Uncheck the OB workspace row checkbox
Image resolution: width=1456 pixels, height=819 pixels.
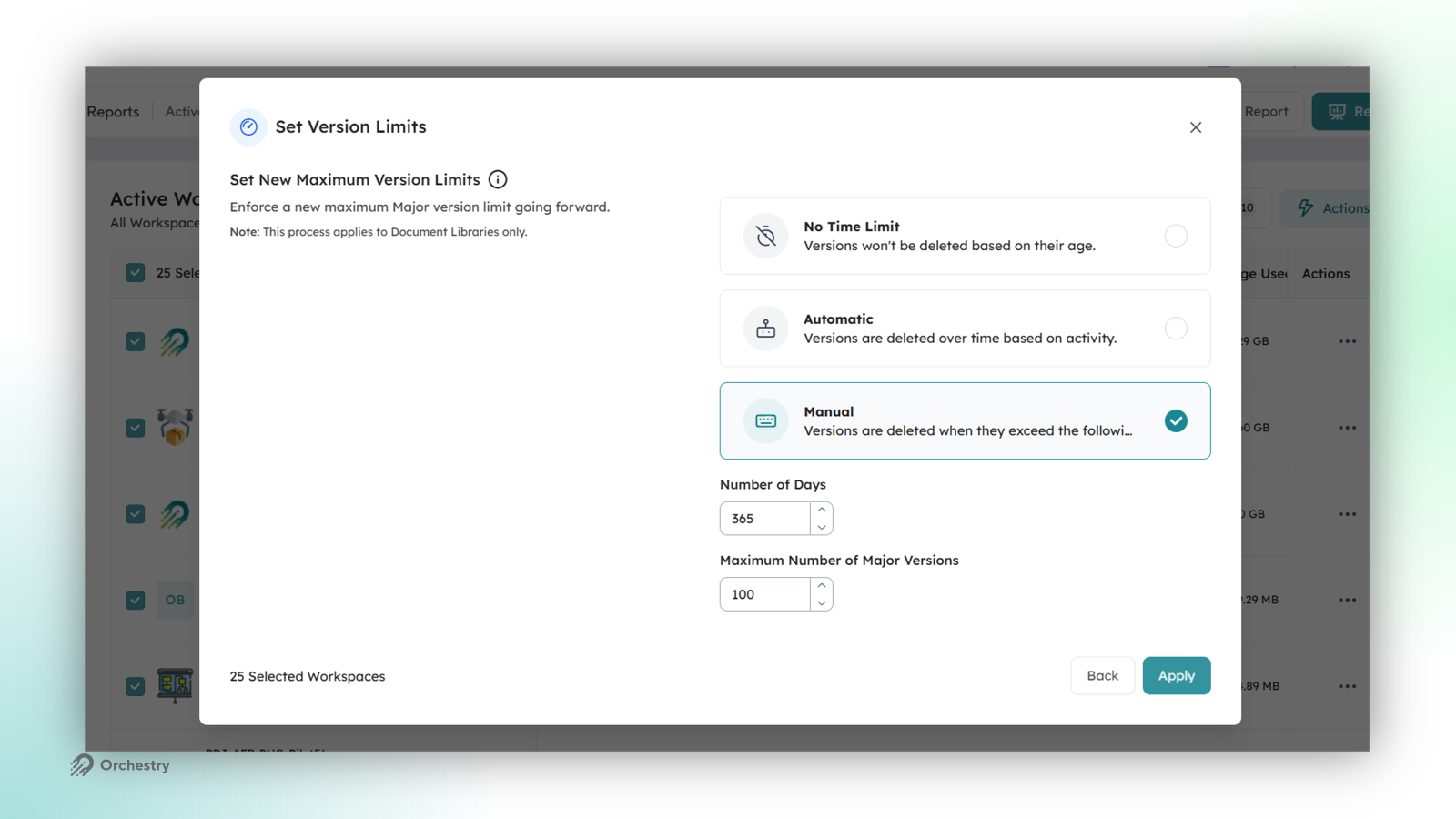136,601
